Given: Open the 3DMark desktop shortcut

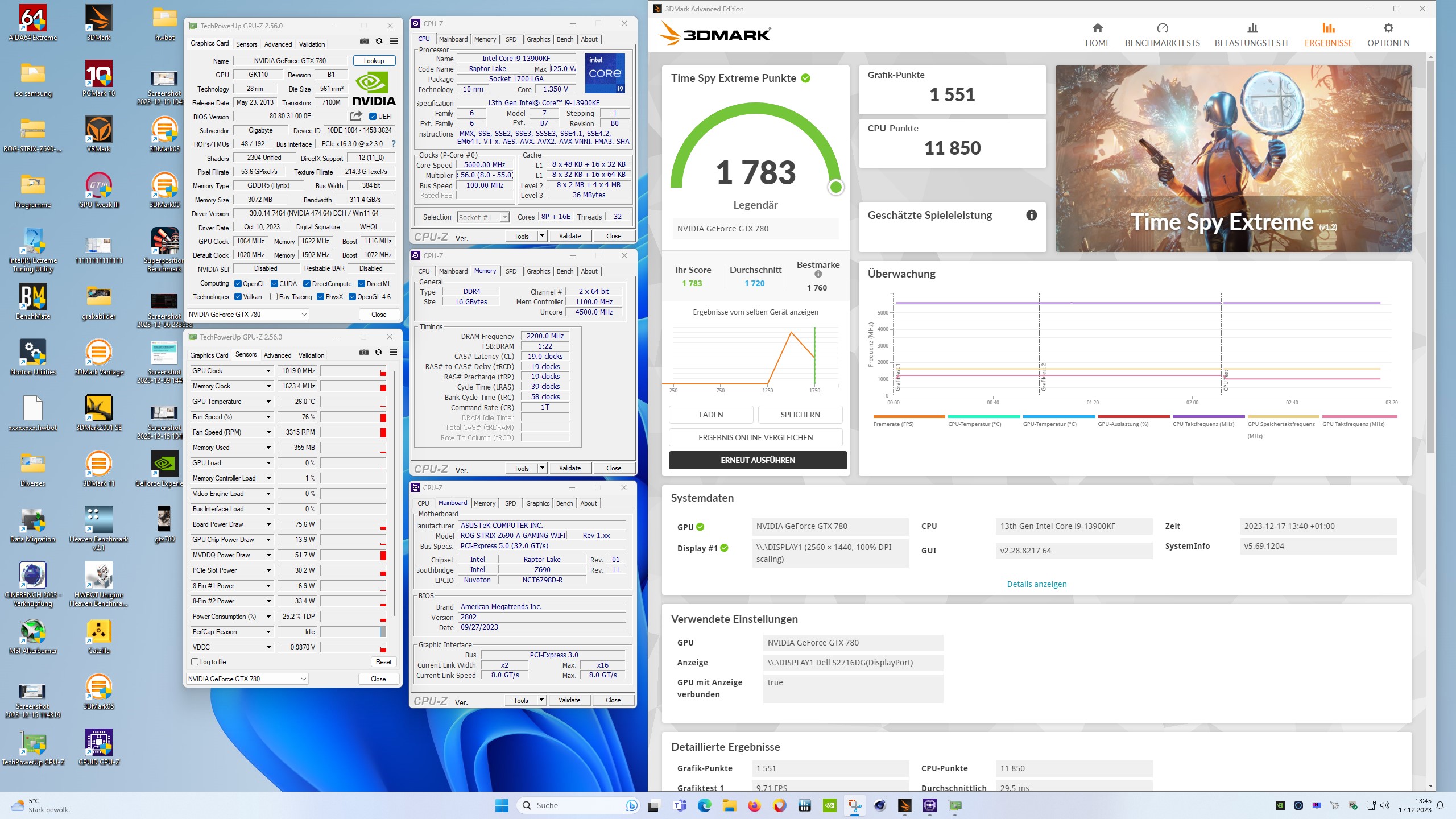Looking at the screenshot, I should [99, 23].
